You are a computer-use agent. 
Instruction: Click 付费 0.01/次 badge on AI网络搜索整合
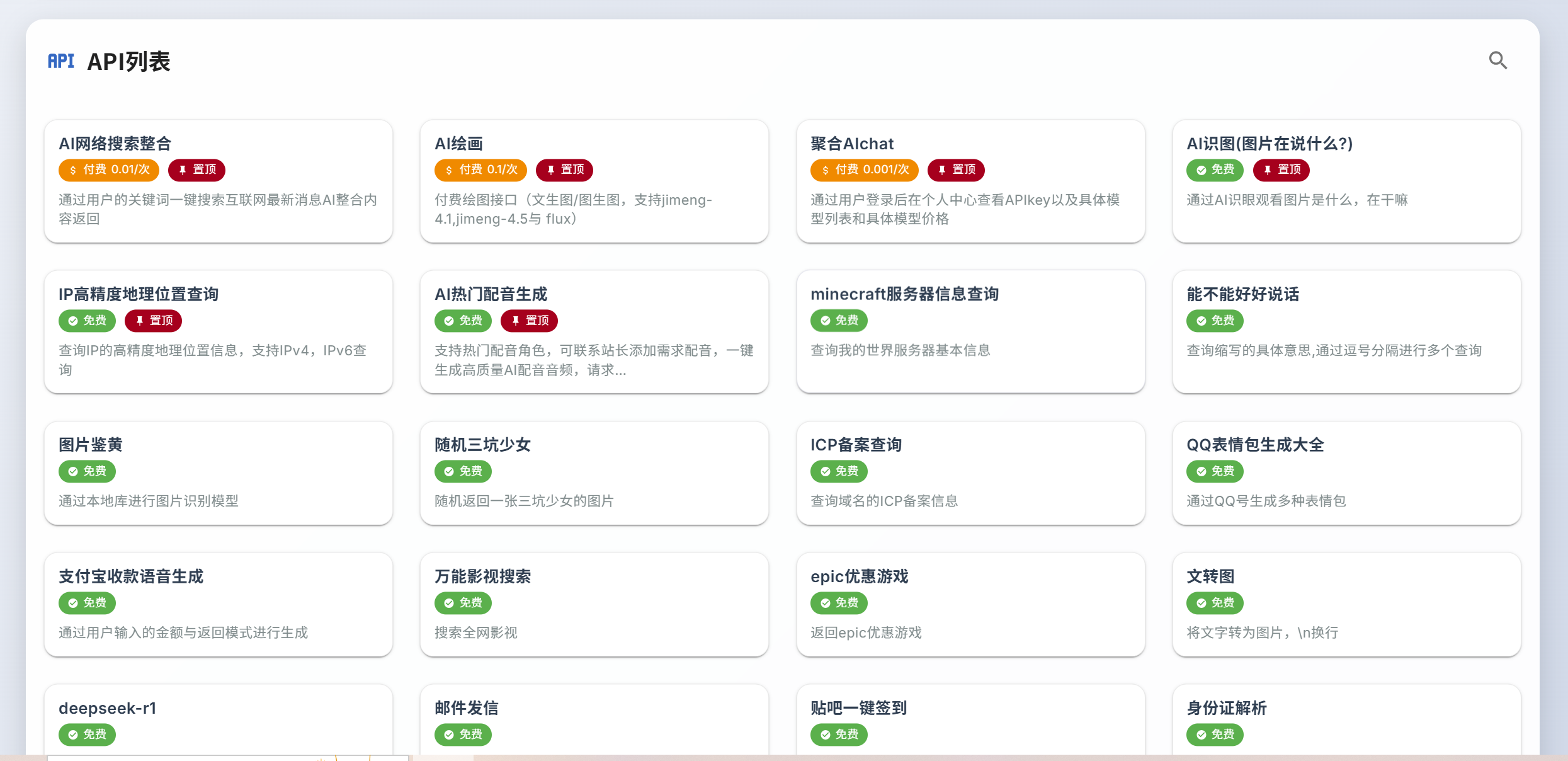pyautogui.click(x=109, y=169)
